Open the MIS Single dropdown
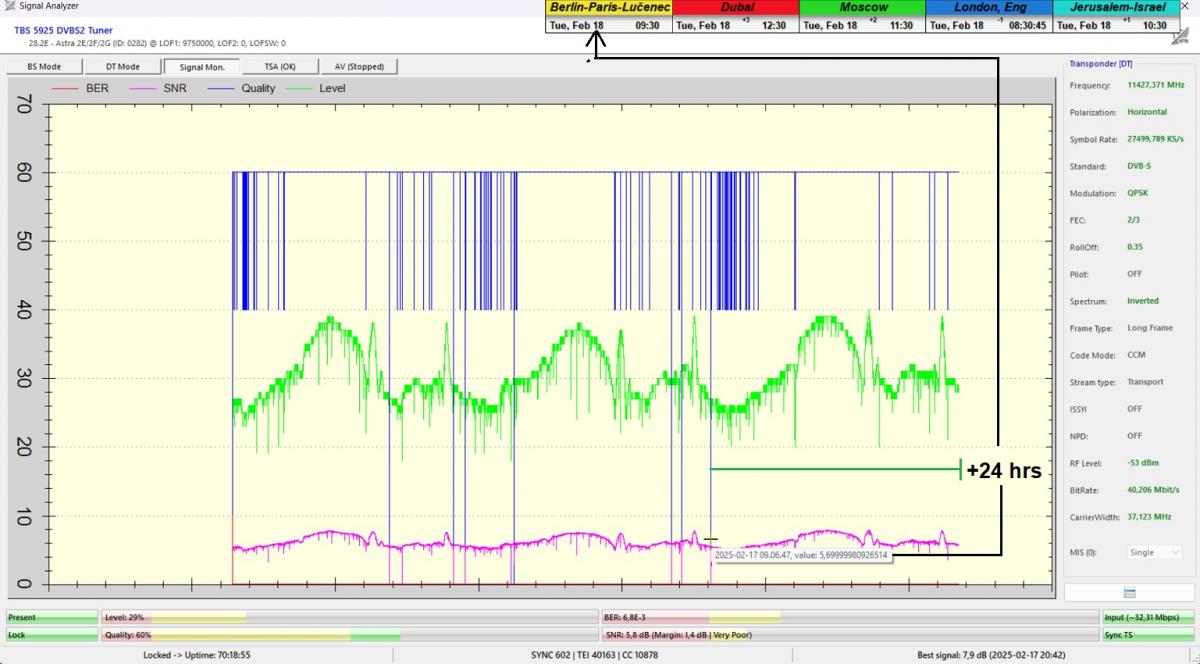 click(x=1155, y=552)
